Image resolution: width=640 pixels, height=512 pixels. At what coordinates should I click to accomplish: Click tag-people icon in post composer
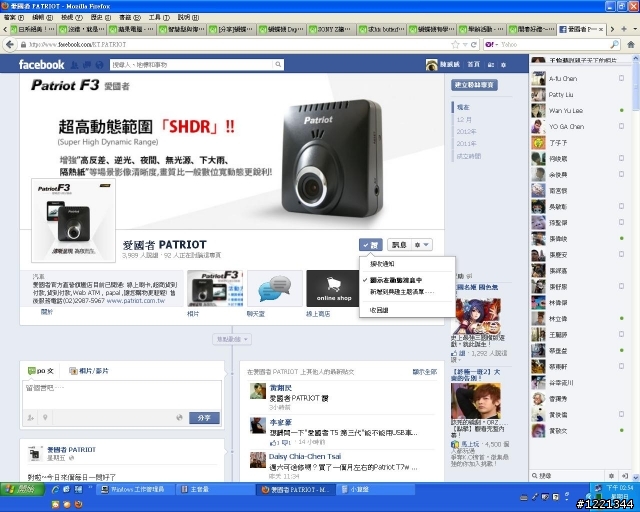click(x=31, y=417)
